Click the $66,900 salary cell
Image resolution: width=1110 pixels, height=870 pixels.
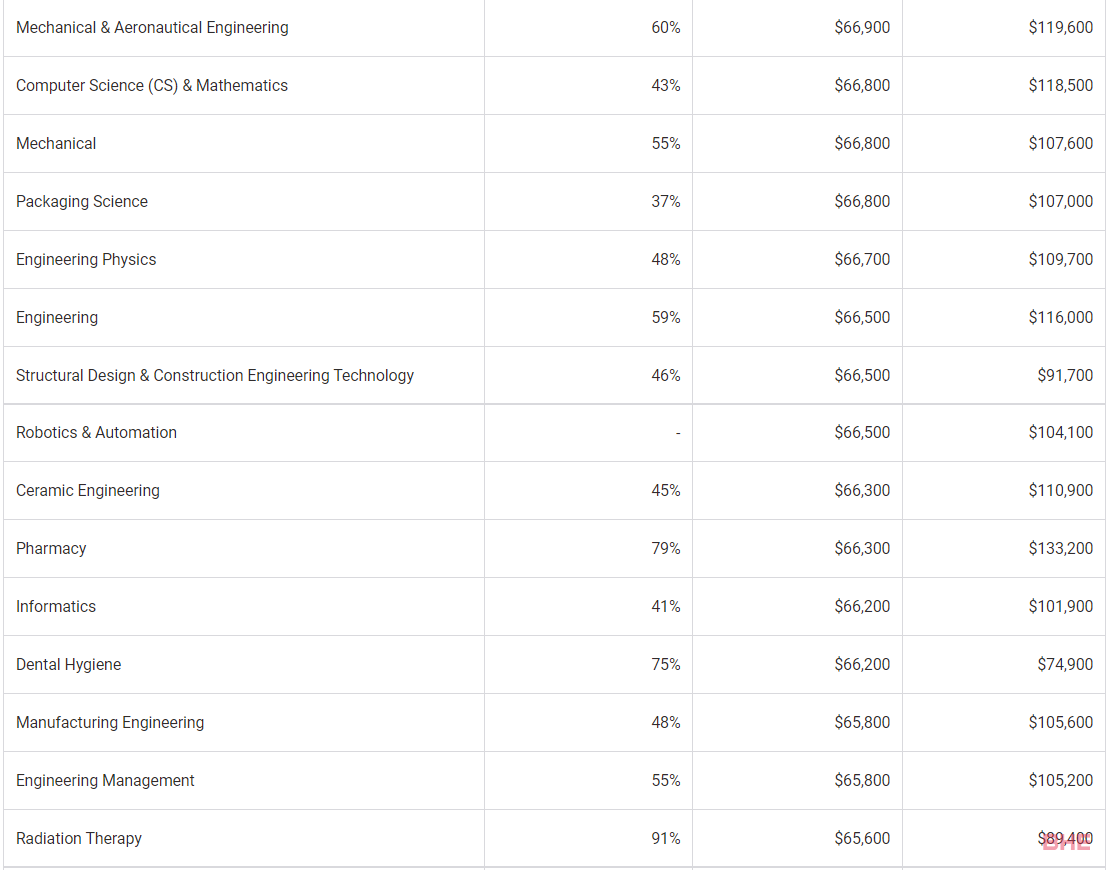point(862,28)
